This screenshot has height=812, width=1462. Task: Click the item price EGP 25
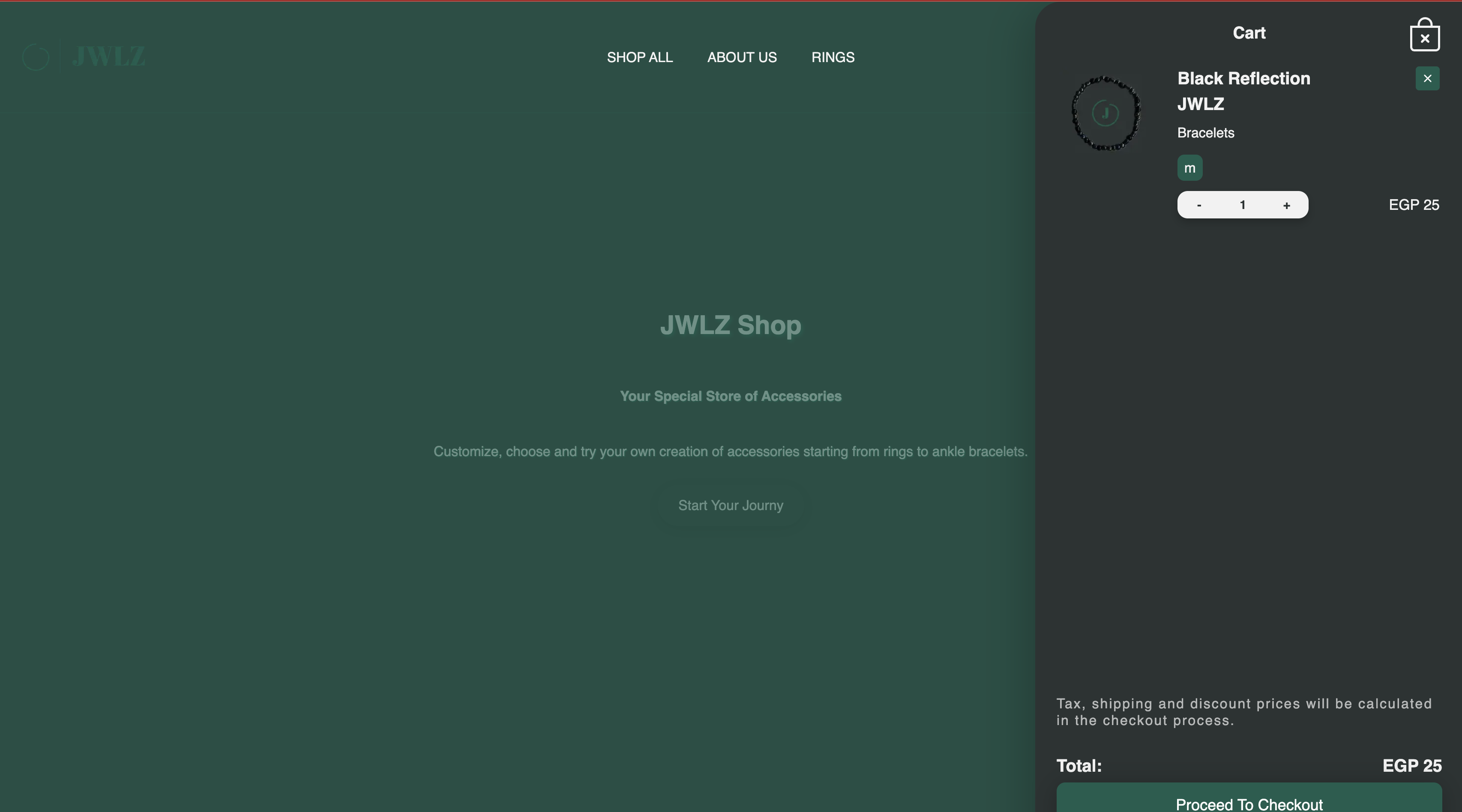click(x=1413, y=205)
